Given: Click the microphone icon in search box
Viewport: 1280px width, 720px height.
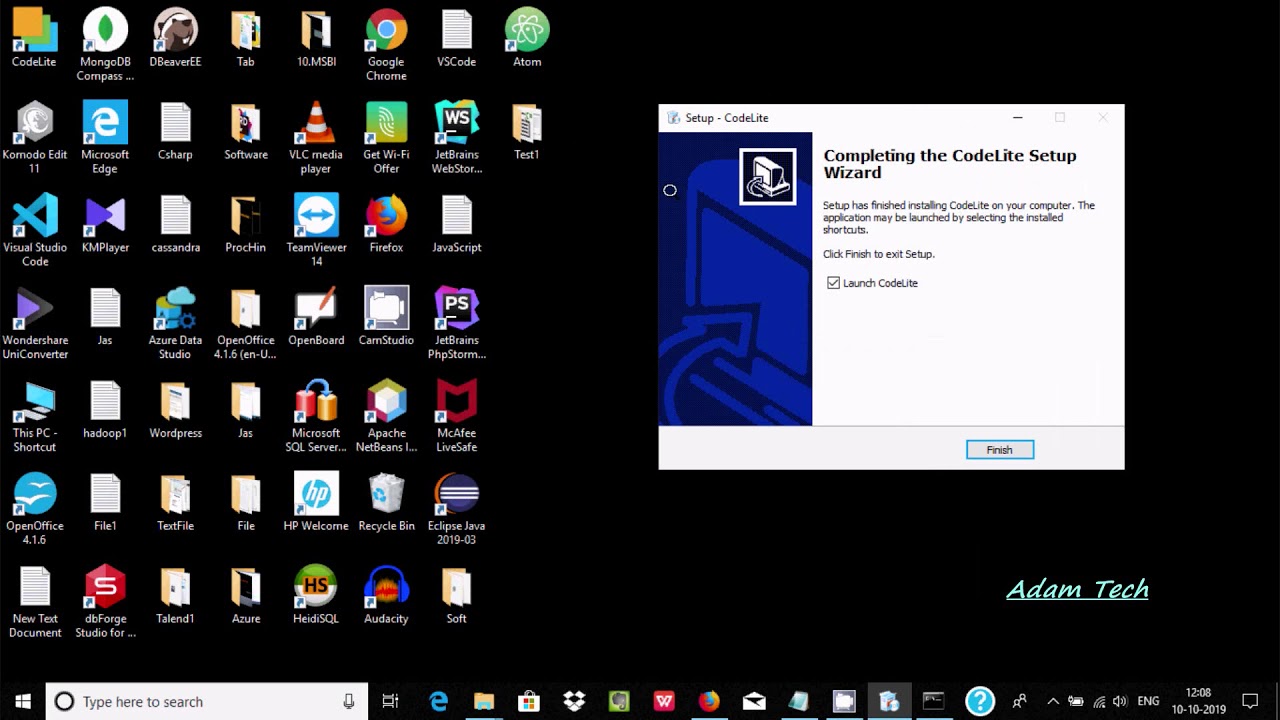Looking at the screenshot, I should tap(349, 701).
